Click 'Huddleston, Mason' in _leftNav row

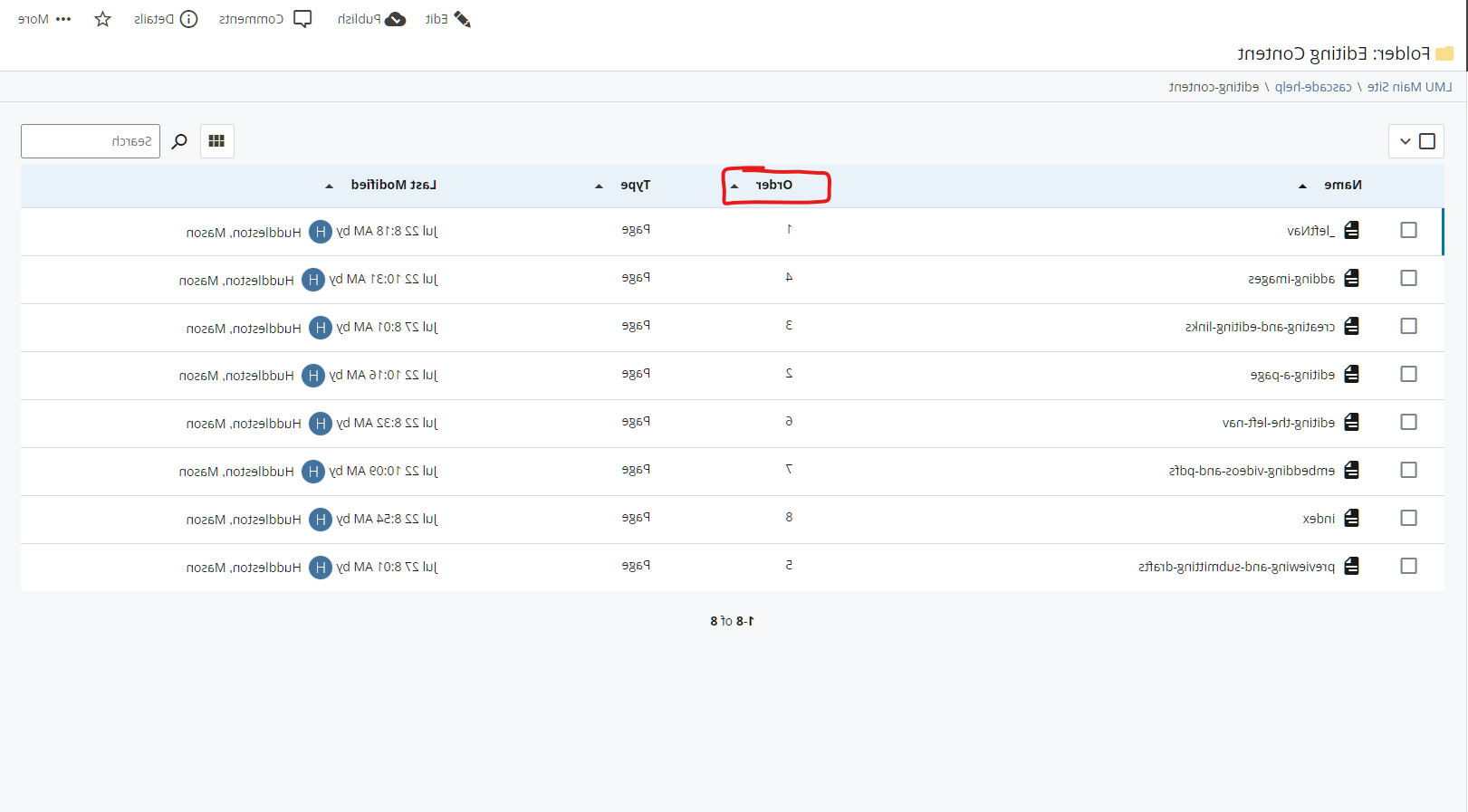point(244,233)
